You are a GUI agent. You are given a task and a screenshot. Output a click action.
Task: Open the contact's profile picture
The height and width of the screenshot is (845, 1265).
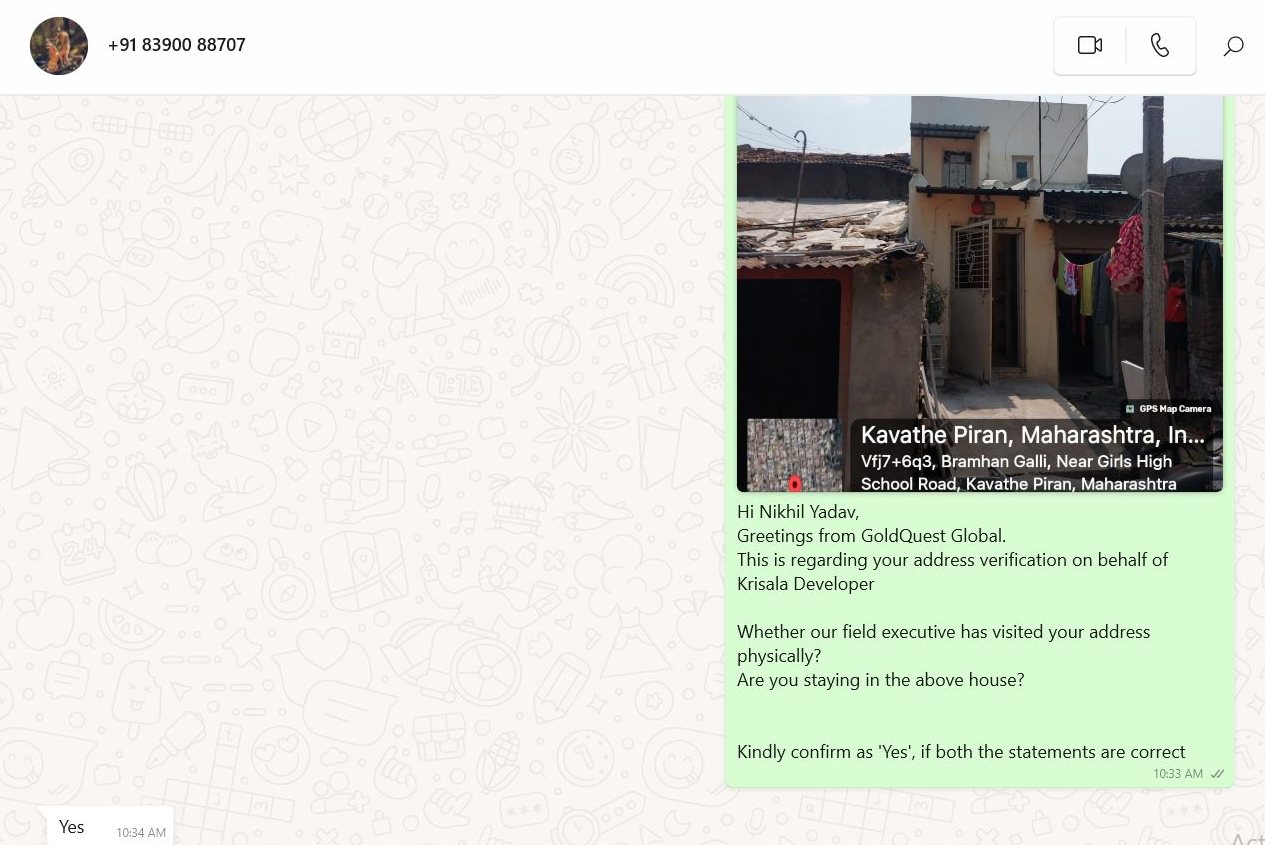pyautogui.click(x=59, y=46)
